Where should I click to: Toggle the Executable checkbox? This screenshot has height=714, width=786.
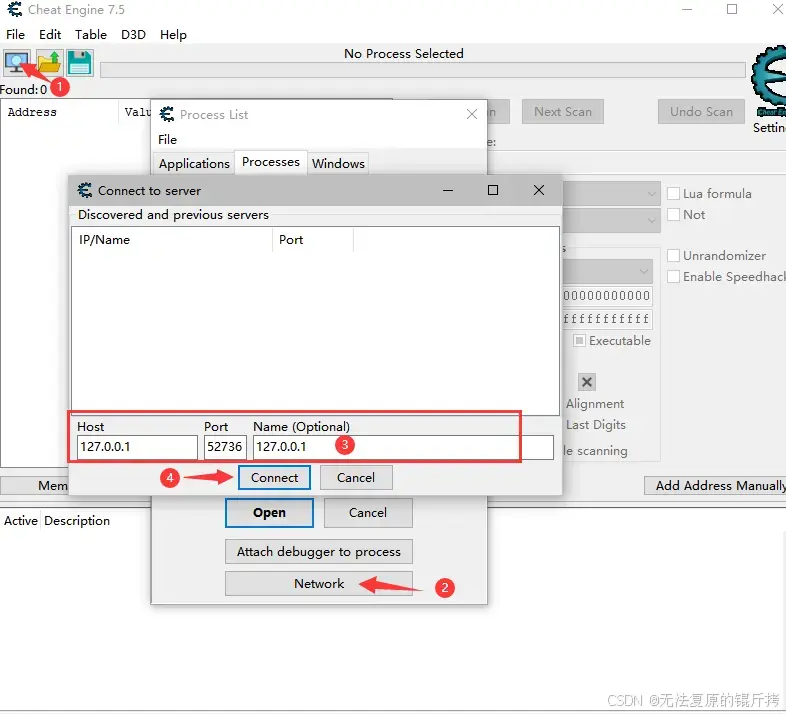pos(579,341)
